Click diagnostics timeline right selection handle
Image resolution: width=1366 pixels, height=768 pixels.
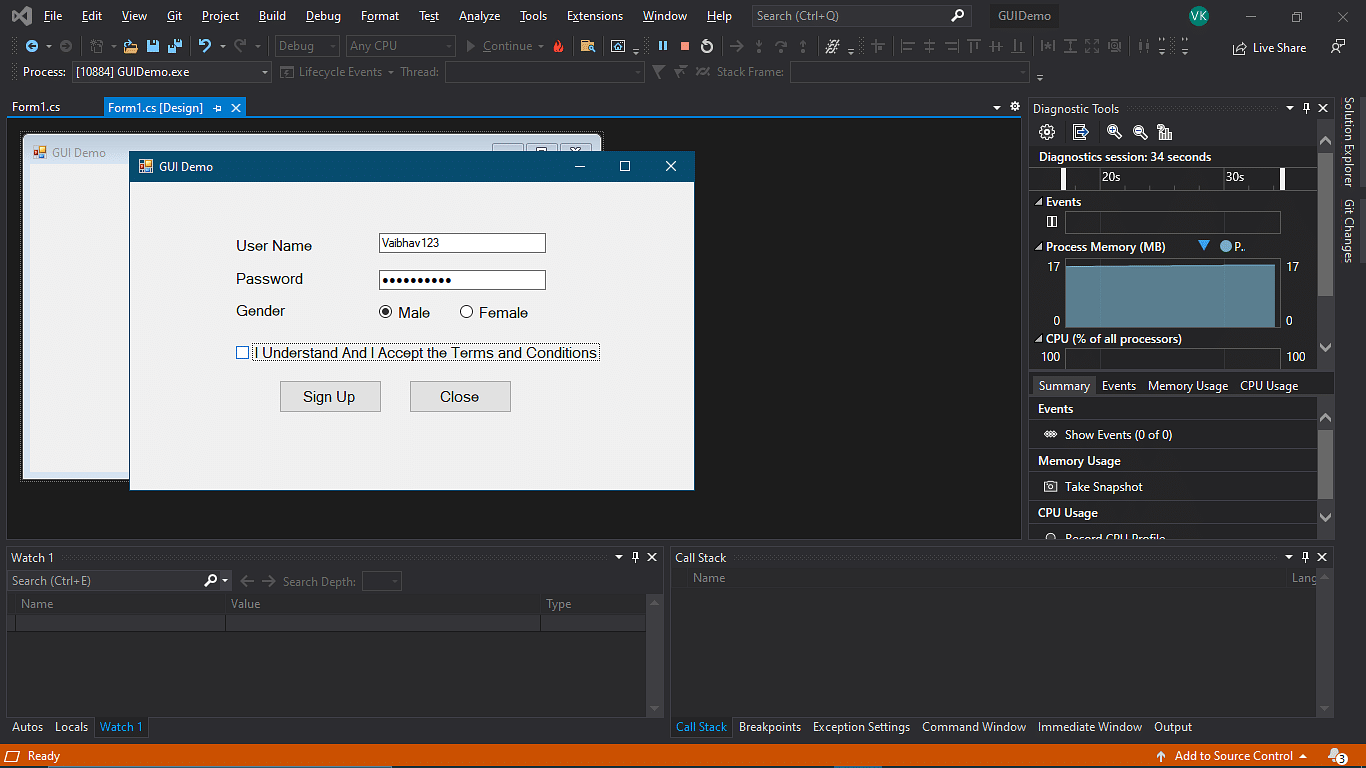click(1283, 178)
